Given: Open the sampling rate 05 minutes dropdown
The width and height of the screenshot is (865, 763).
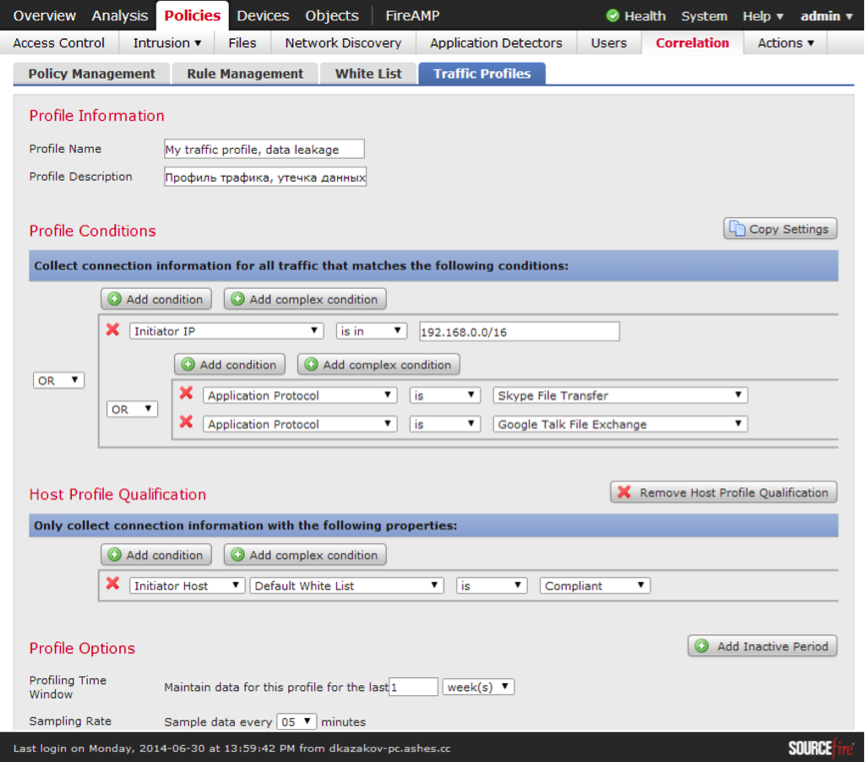Looking at the screenshot, I should 297,721.
